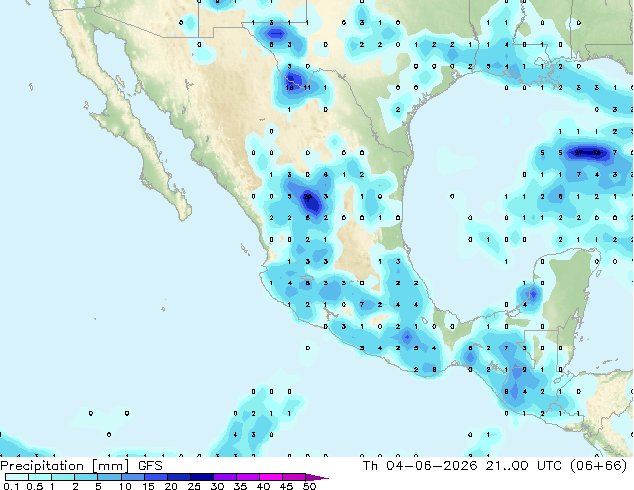Select the 30–35 mm purple legend box

coord(225,477)
